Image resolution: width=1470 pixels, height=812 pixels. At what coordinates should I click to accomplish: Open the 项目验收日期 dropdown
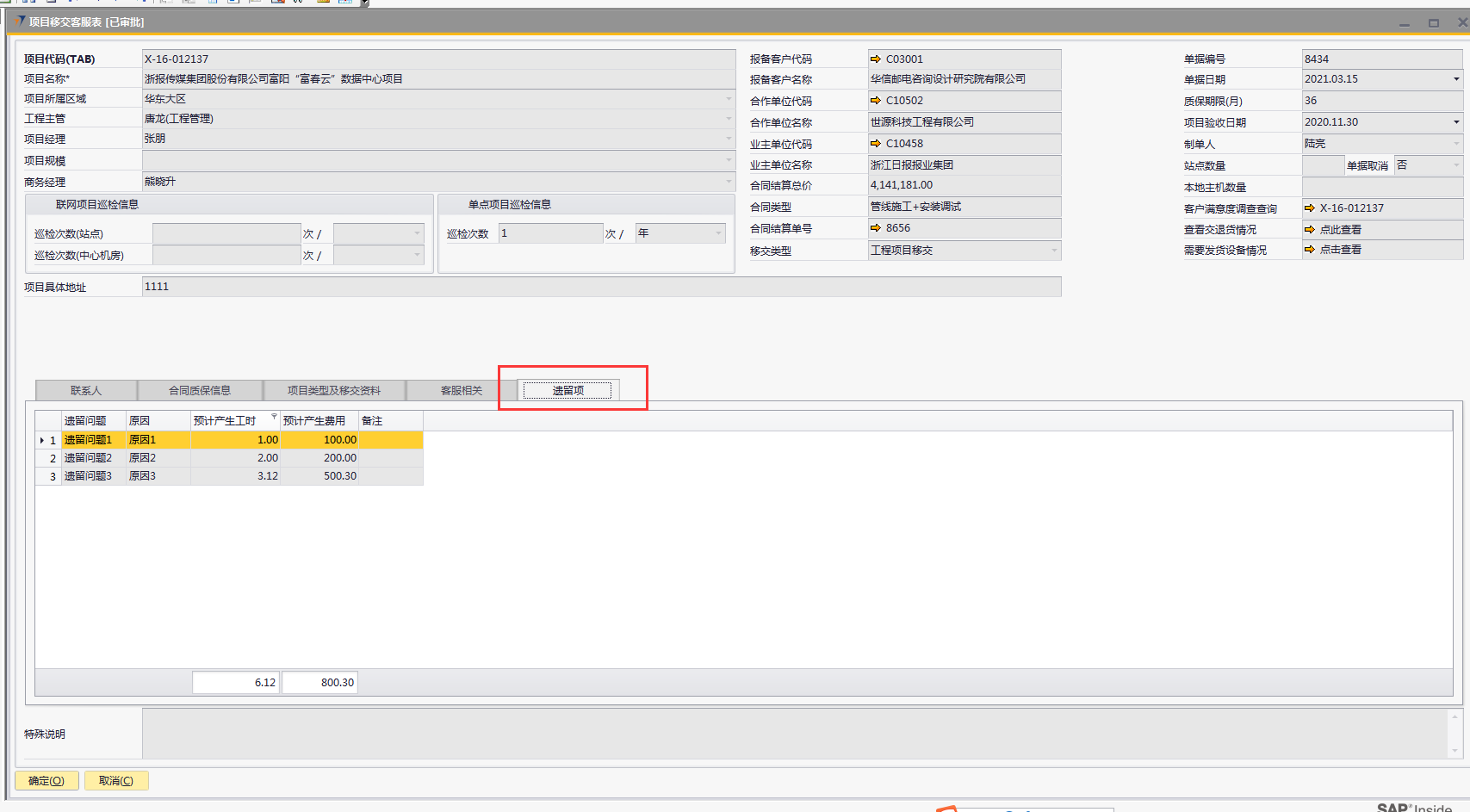pyautogui.click(x=1456, y=122)
